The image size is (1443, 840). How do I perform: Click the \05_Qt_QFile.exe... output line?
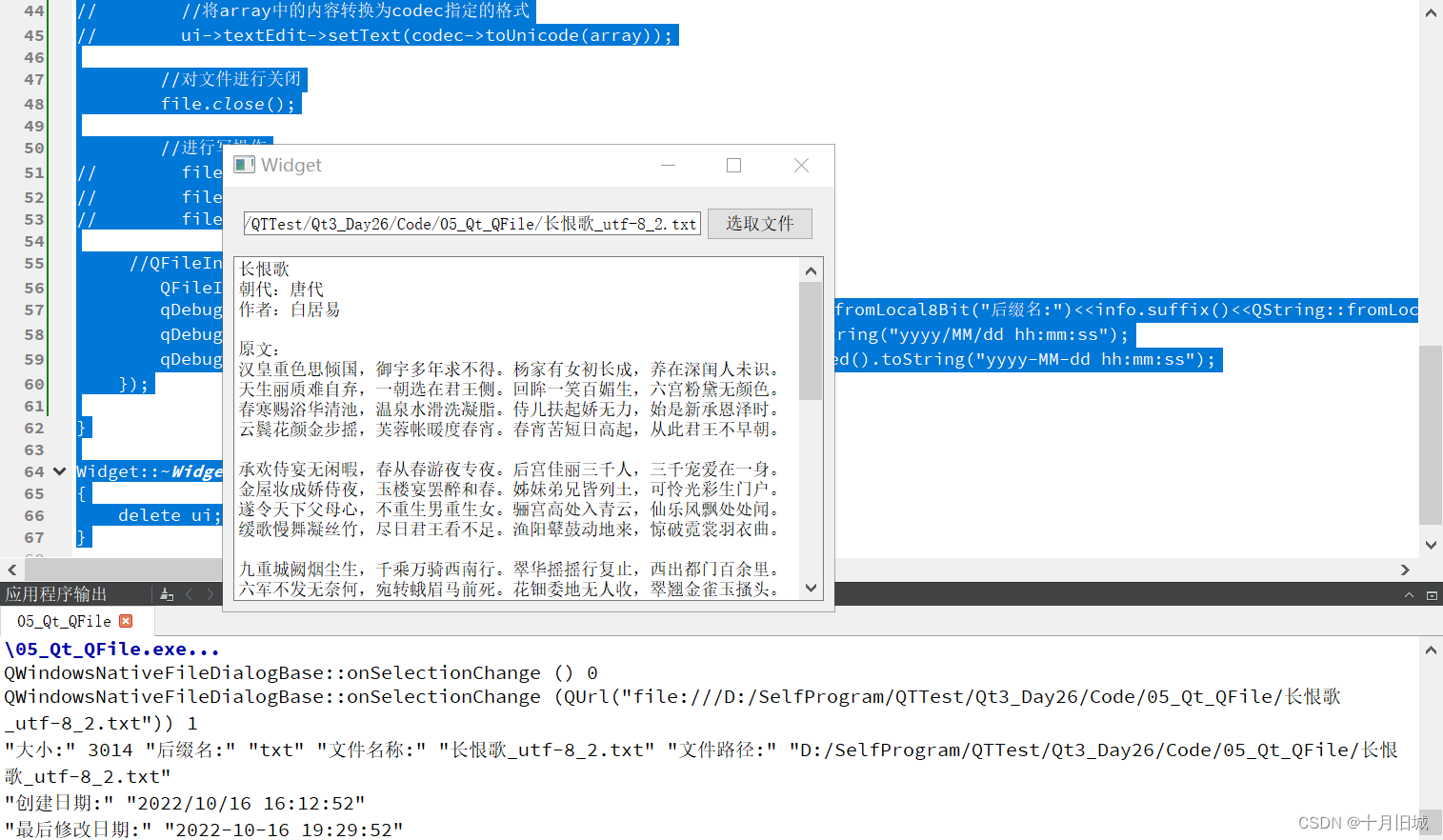coord(112,650)
